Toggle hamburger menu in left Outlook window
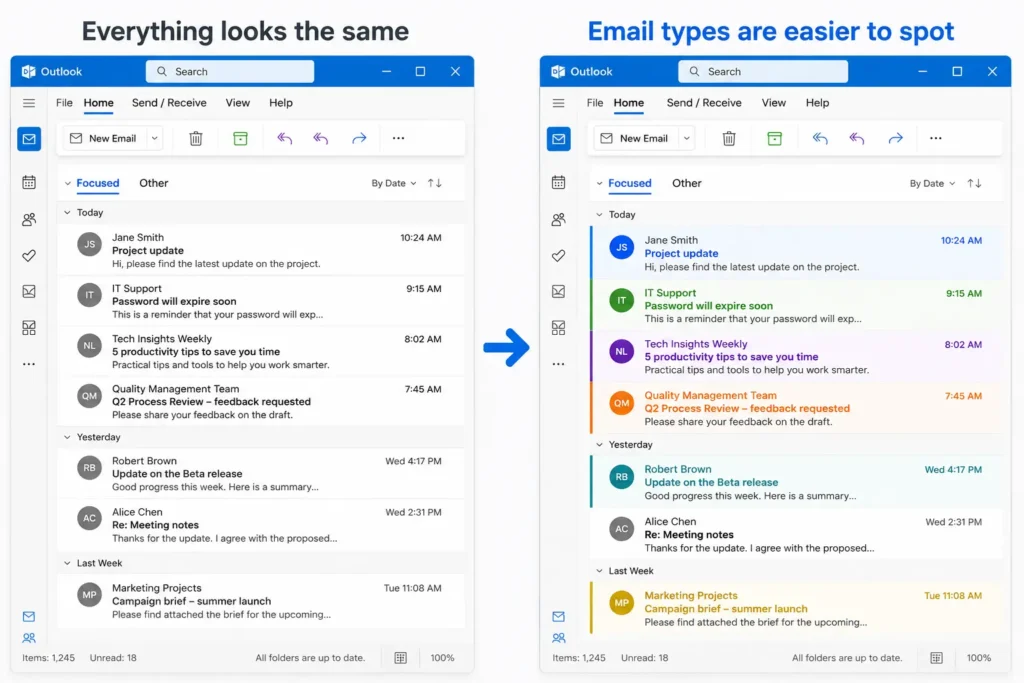The width and height of the screenshot is (1024, 683). point(29,103)
